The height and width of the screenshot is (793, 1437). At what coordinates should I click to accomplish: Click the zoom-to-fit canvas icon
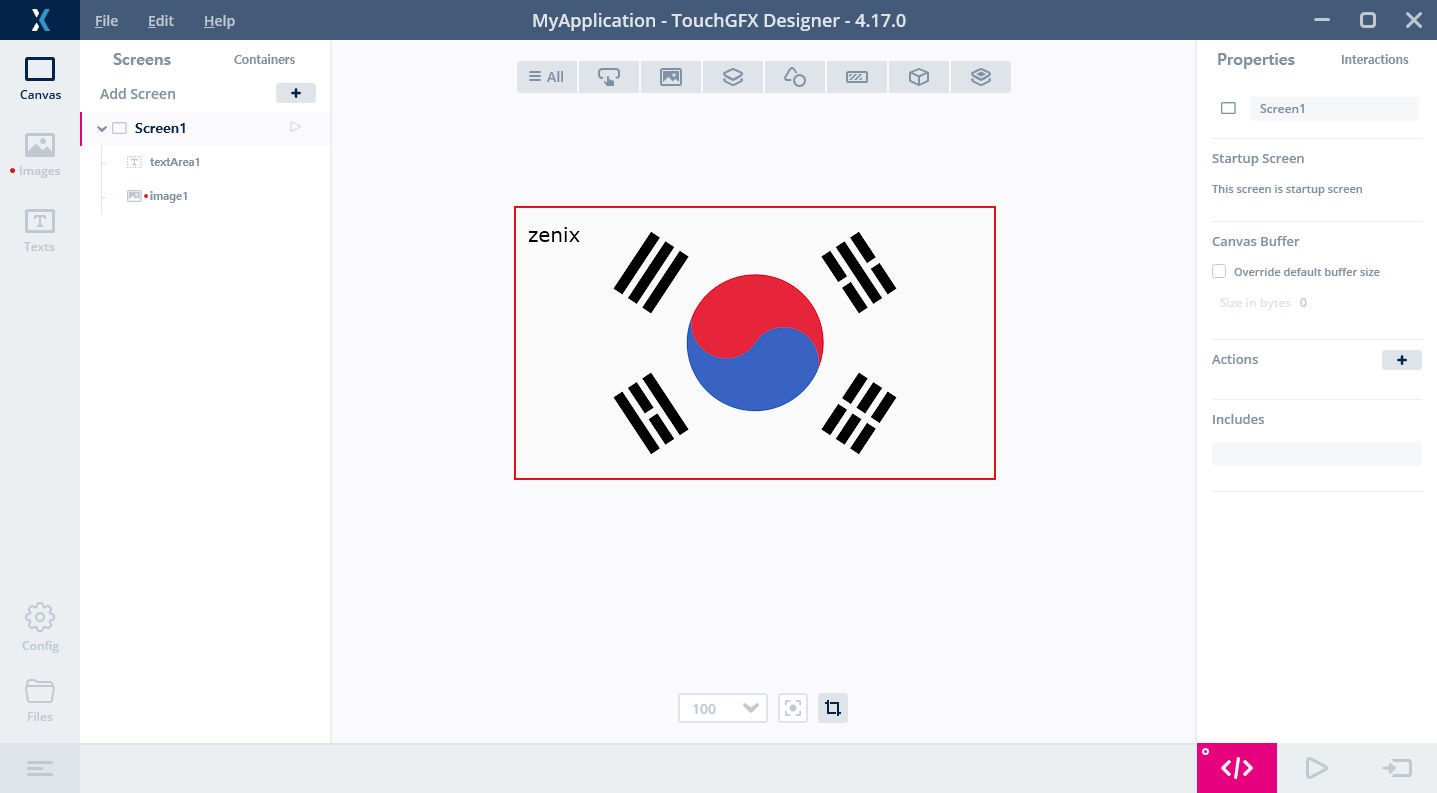click(x=793, y=708)
